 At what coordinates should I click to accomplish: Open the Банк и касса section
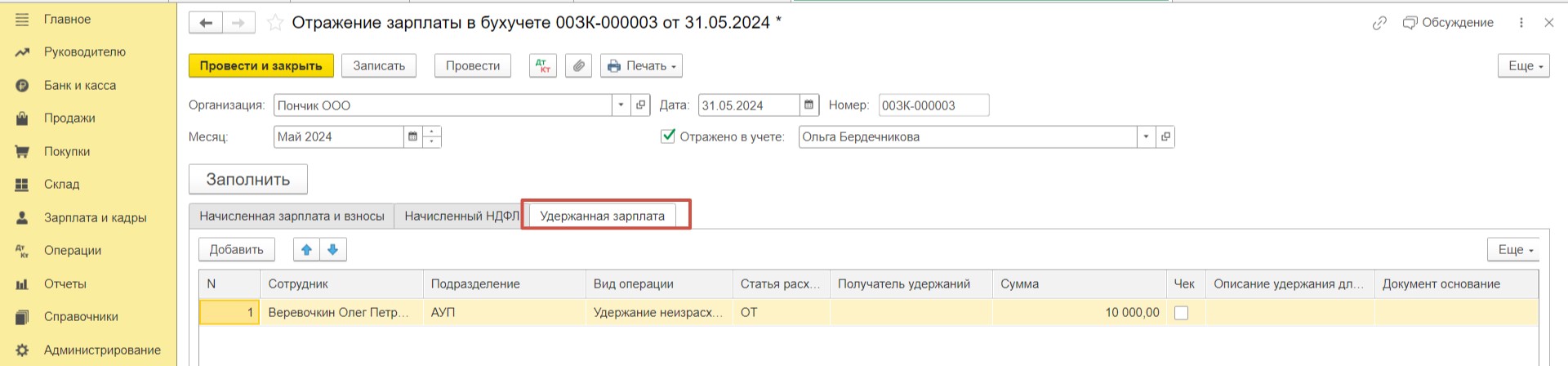(80, 85)
